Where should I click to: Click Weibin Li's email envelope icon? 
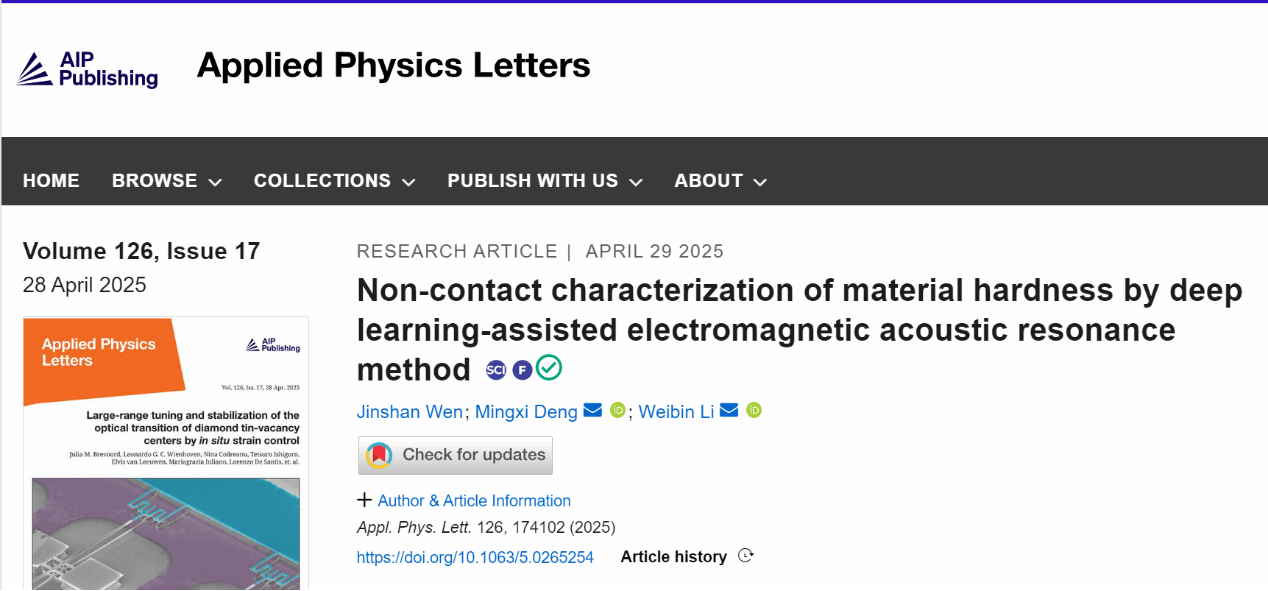click(x=729, y=411)
